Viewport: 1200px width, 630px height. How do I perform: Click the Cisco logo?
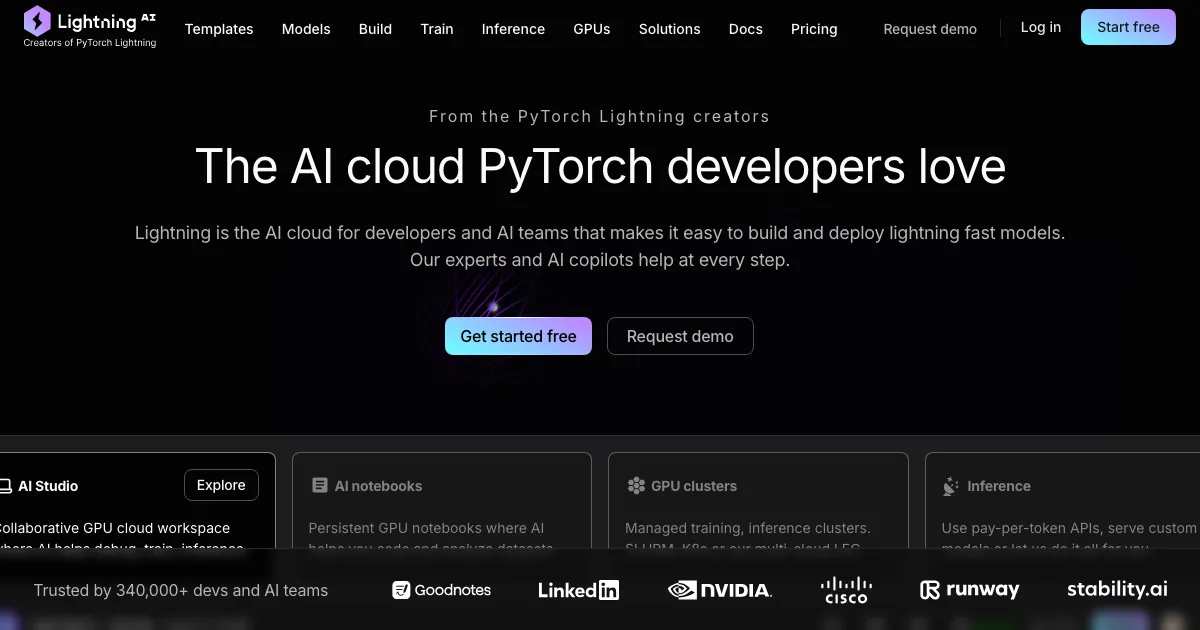click(846, 590)
